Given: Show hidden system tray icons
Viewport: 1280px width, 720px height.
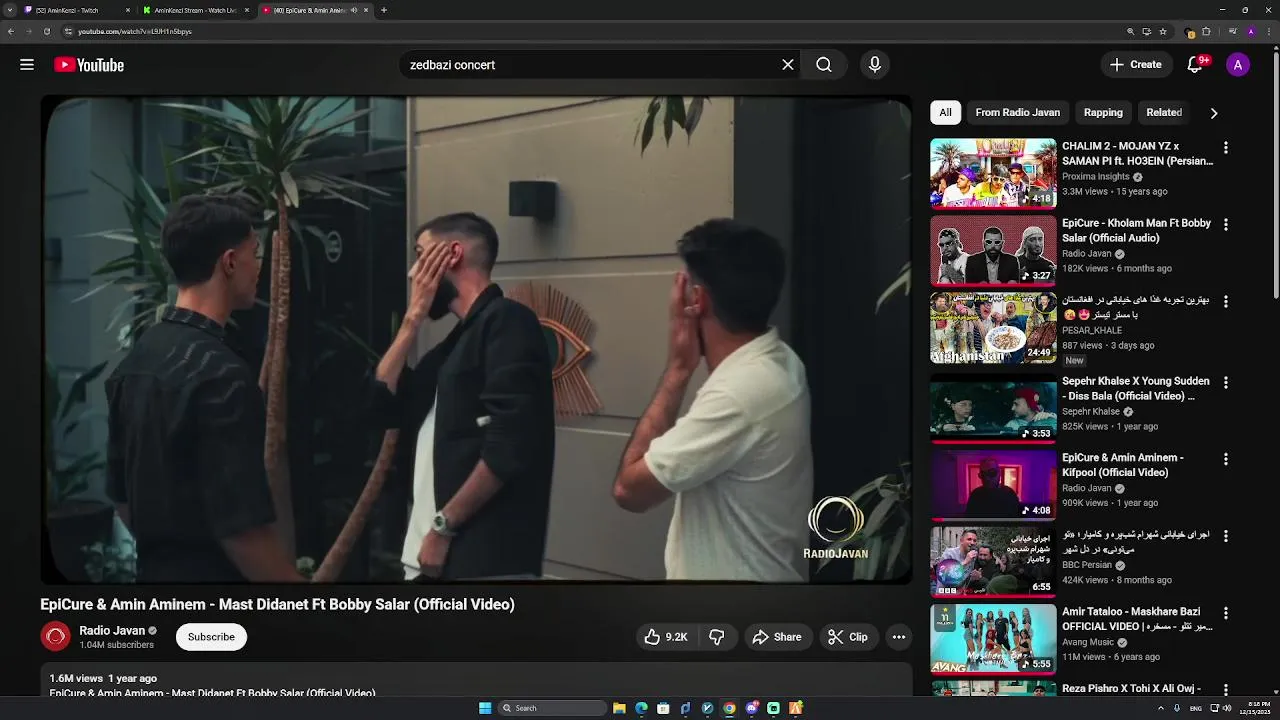Looking at the screenshot, I should click(x=1161, y=708).
